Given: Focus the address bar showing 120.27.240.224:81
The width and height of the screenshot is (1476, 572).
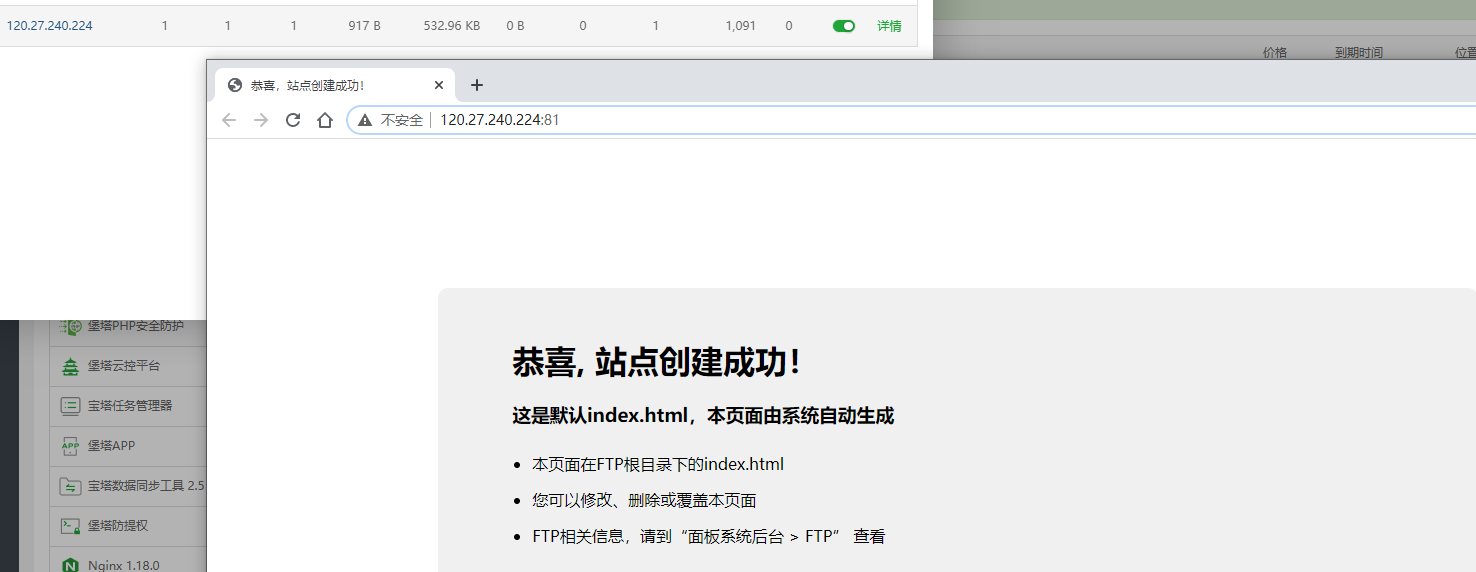Looking at the screenshot, I should tap(910, 120).
